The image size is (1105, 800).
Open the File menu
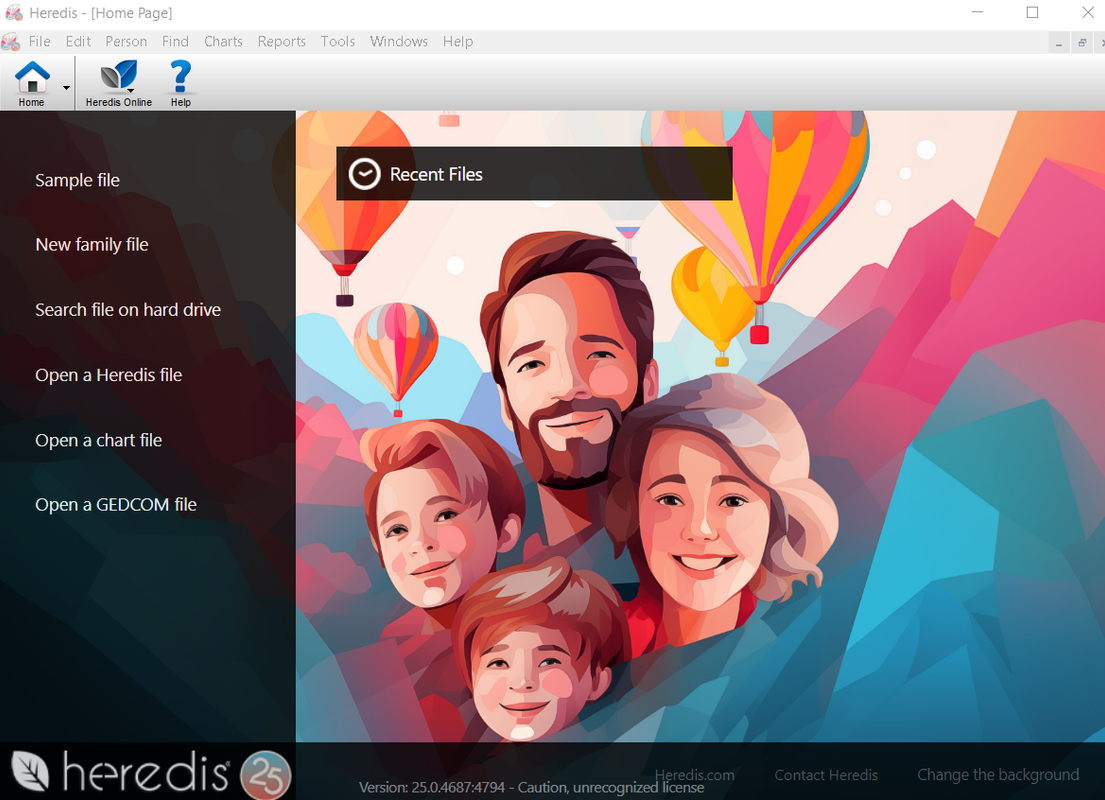point(39,42)
